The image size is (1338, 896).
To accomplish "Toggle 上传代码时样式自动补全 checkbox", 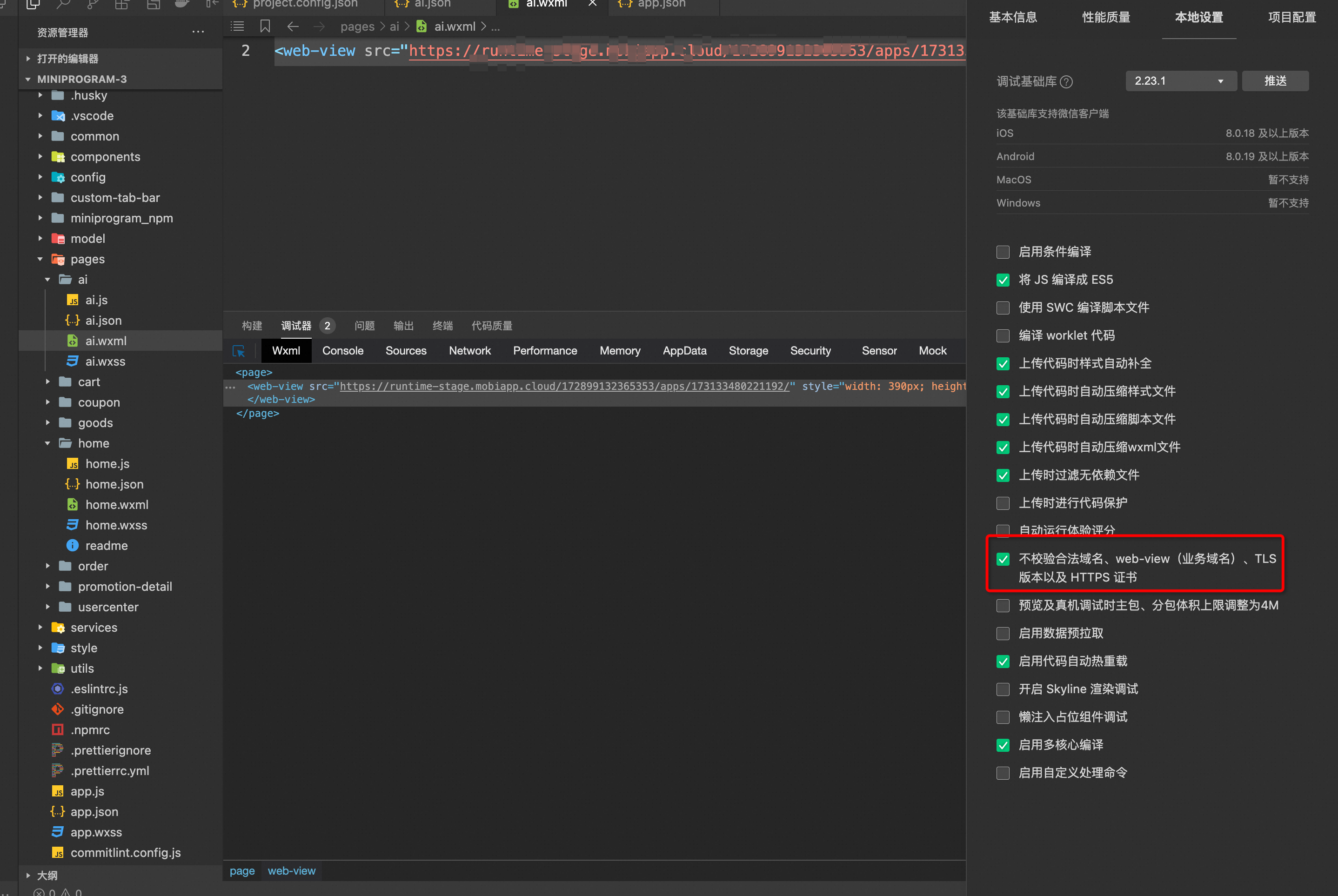I will (x=1003, y=364).
